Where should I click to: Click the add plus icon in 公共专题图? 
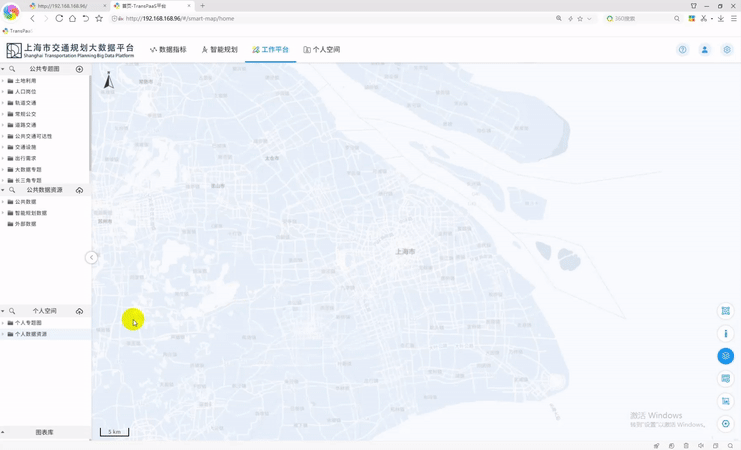coord(79,69)
